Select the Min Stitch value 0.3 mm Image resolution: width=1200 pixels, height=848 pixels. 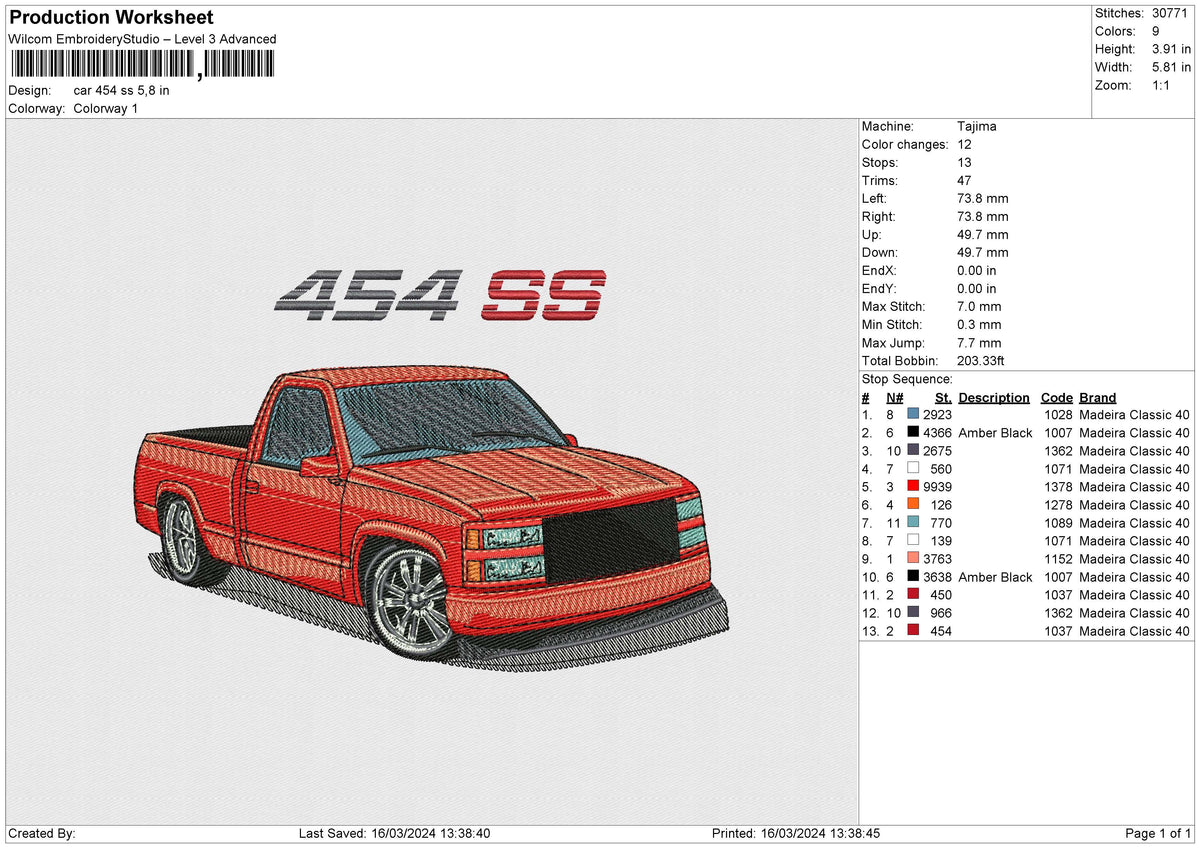click(x=979, y=324)
